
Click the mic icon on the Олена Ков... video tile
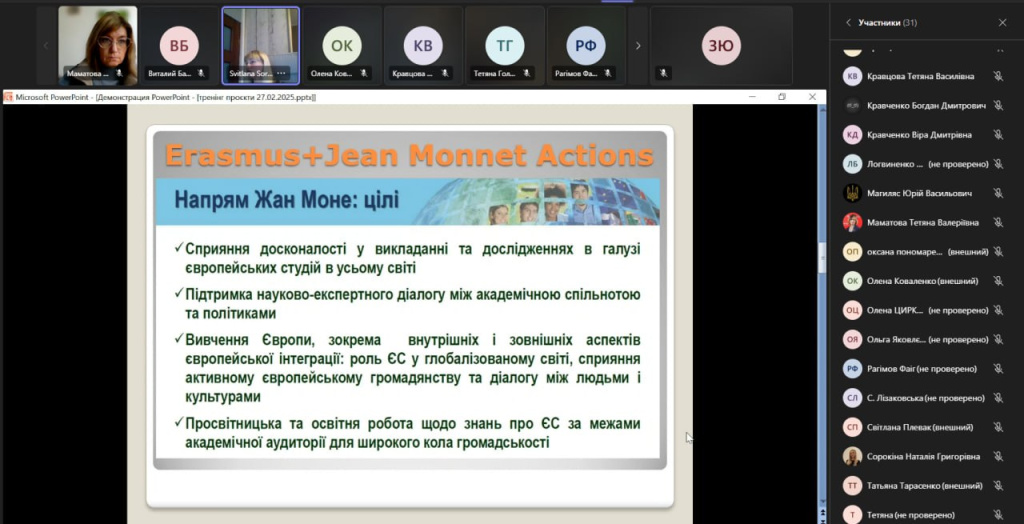point(363,74)
